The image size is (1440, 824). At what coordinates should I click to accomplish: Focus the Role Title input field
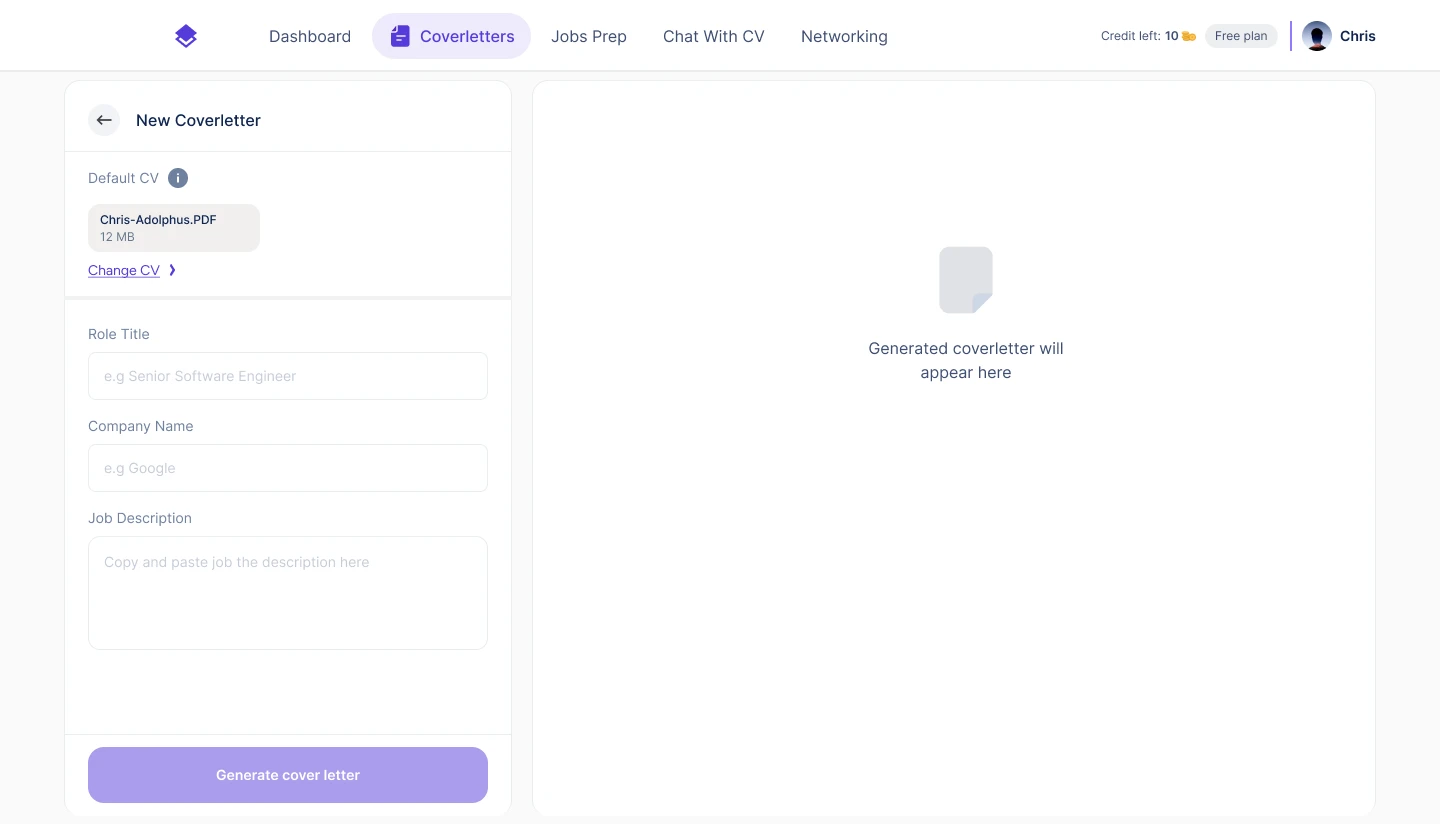pyautogui.click(x=288, y=376)
